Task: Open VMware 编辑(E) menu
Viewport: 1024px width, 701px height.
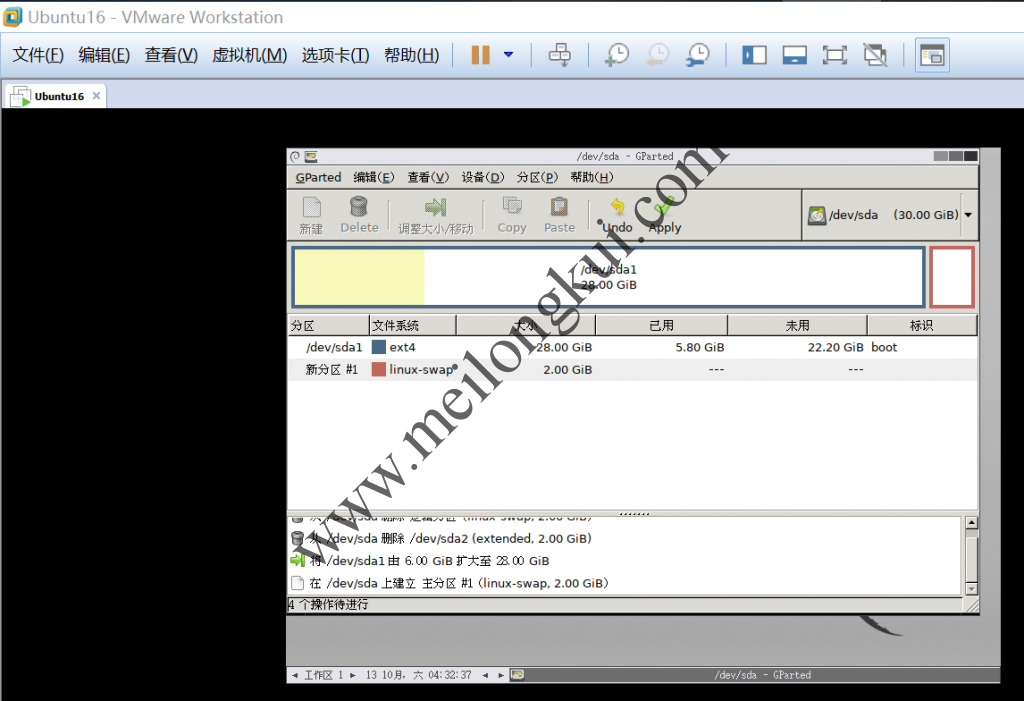Action: click(x=104, y=55)
